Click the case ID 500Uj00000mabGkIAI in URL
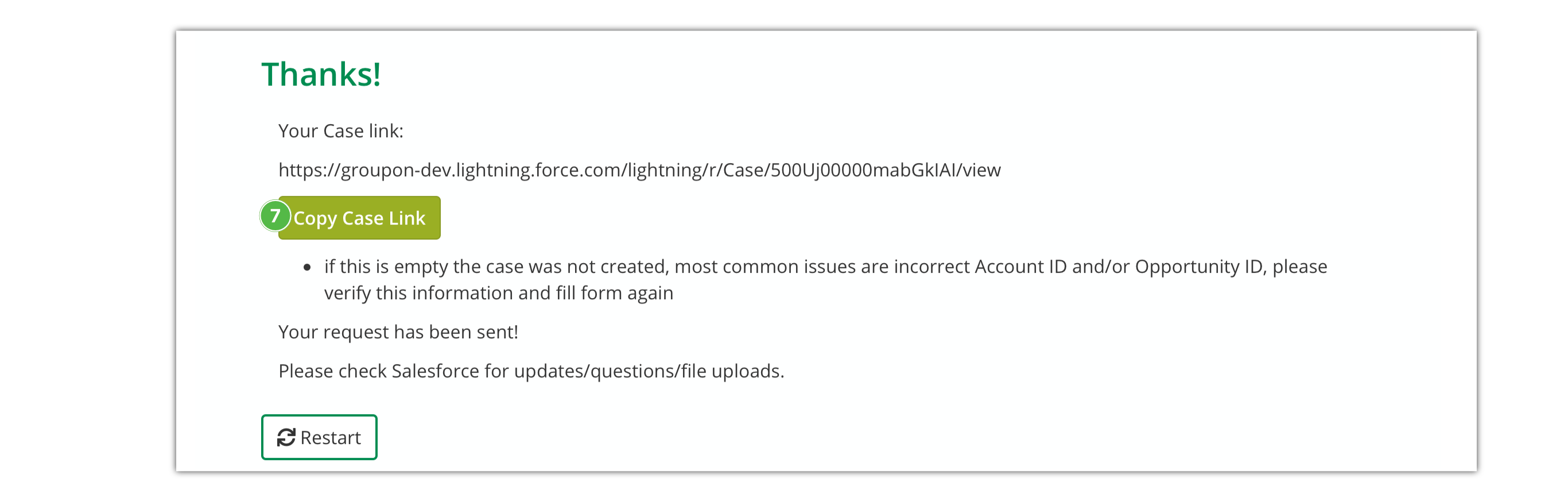The width and height of the screenshot is (1568, 494). tap(863, 170)
